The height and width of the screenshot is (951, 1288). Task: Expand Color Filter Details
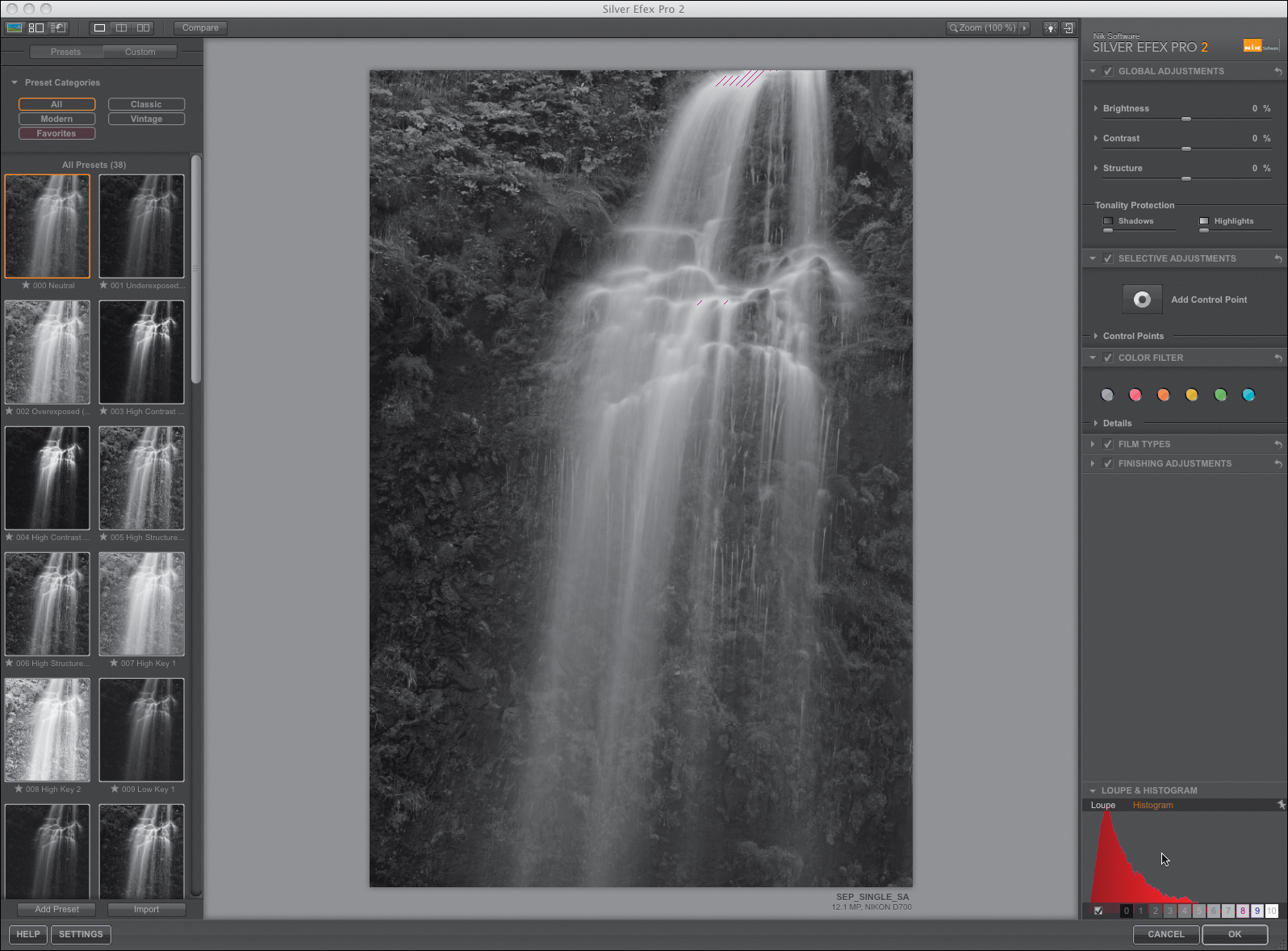pos(1095,423)
